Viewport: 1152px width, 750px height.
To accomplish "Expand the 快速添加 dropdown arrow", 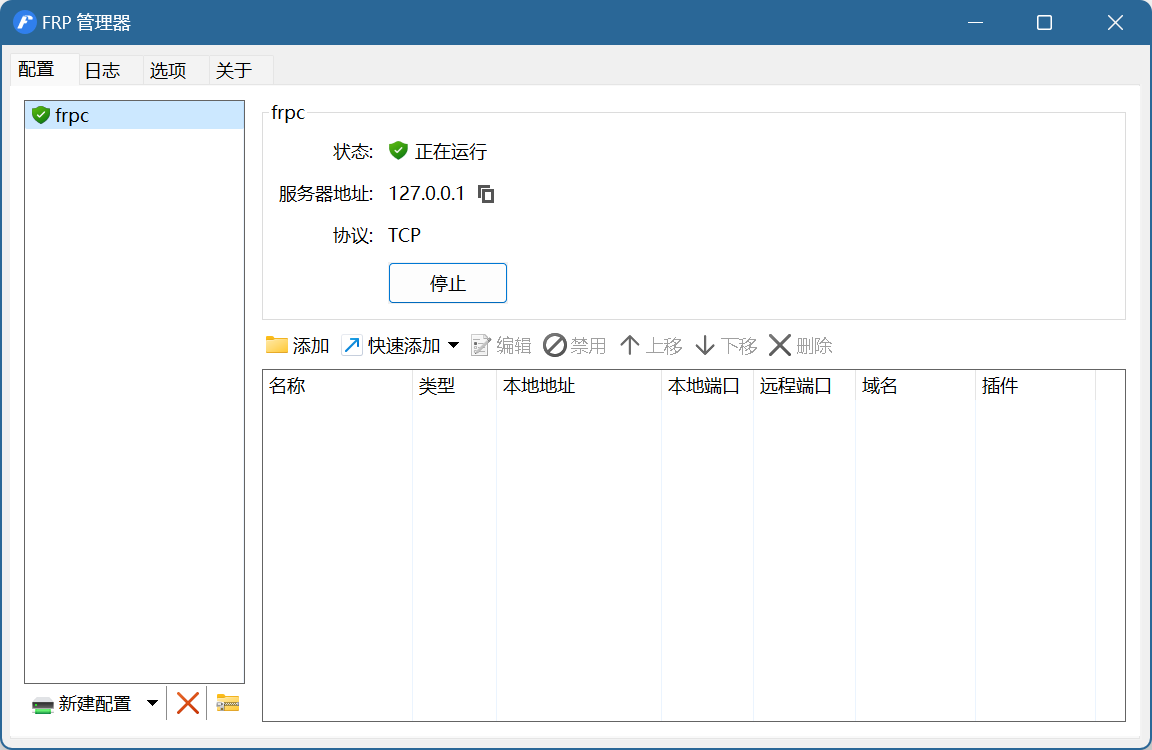I will point(453,346).
